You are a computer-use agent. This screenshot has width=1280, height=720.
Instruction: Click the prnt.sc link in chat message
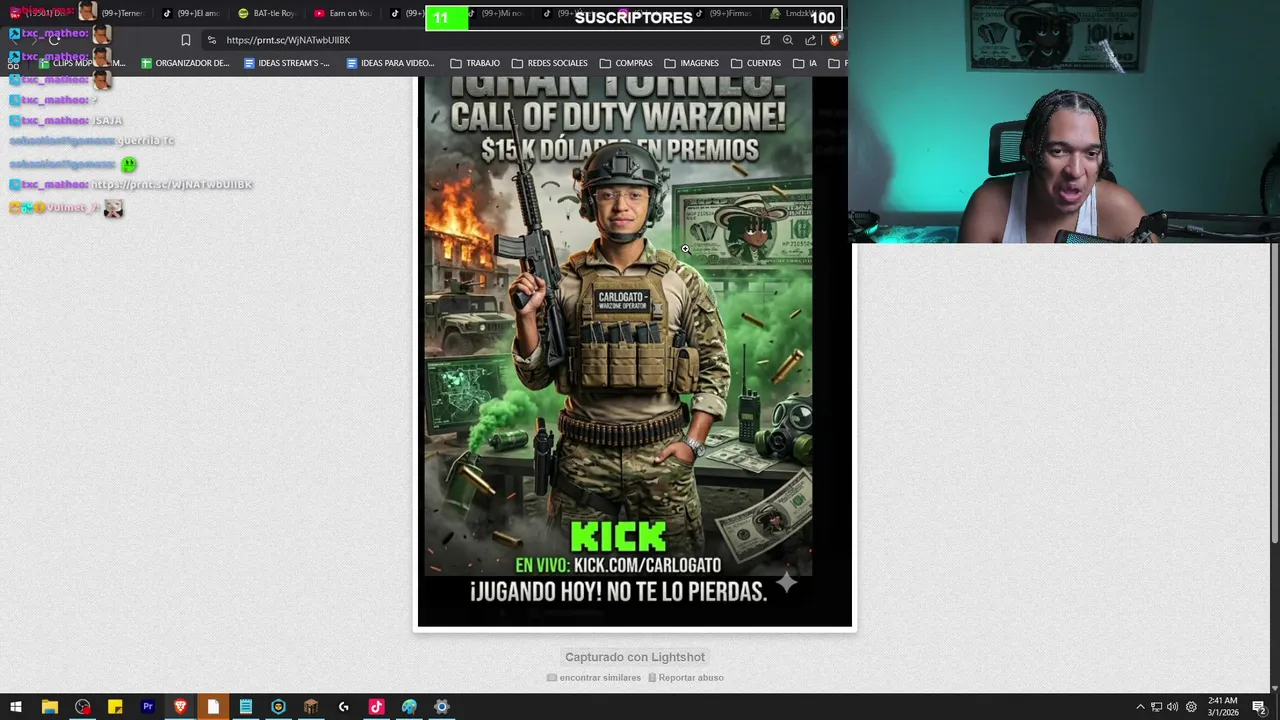(x=171, y=185)
